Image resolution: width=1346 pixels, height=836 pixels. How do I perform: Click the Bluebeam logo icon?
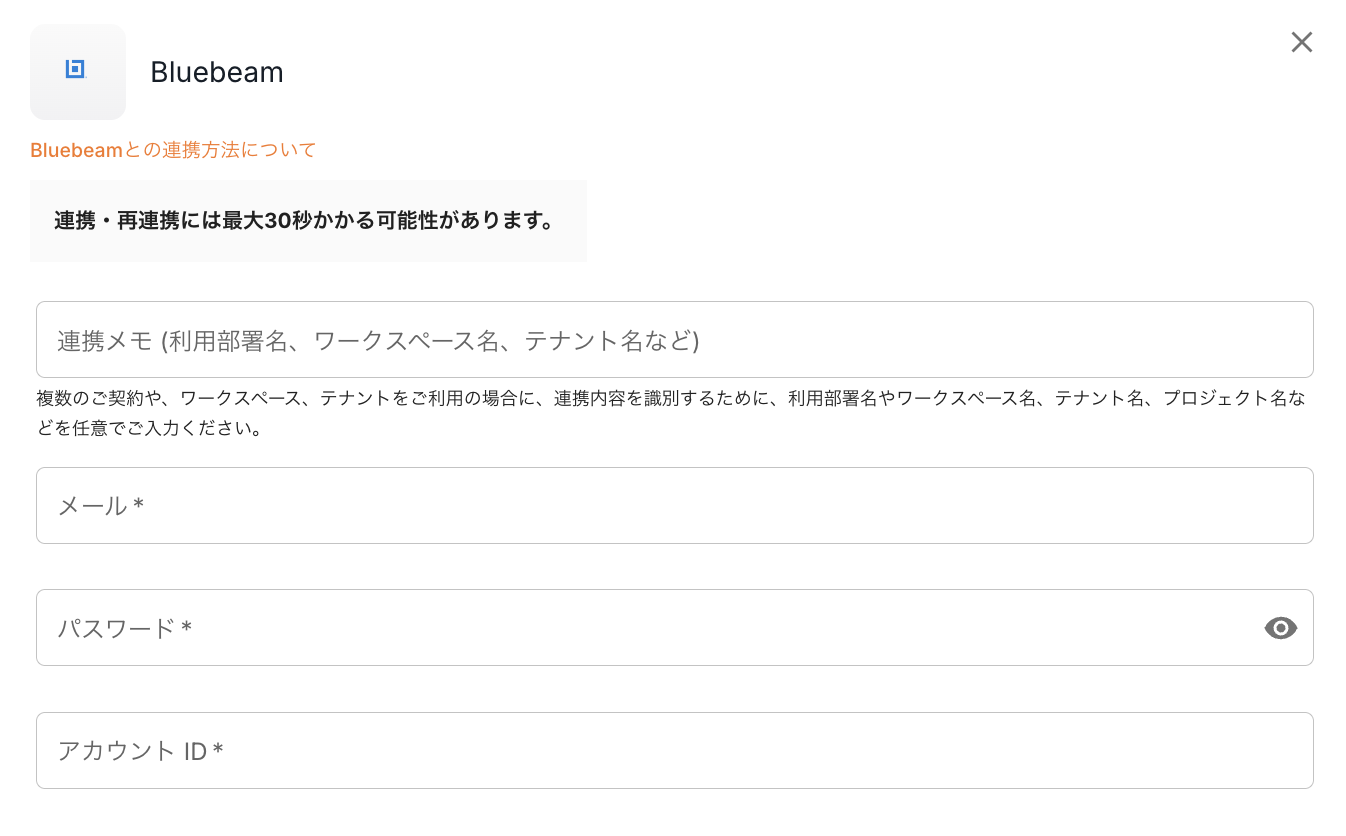pyautogui.click(x=77, y=71)
